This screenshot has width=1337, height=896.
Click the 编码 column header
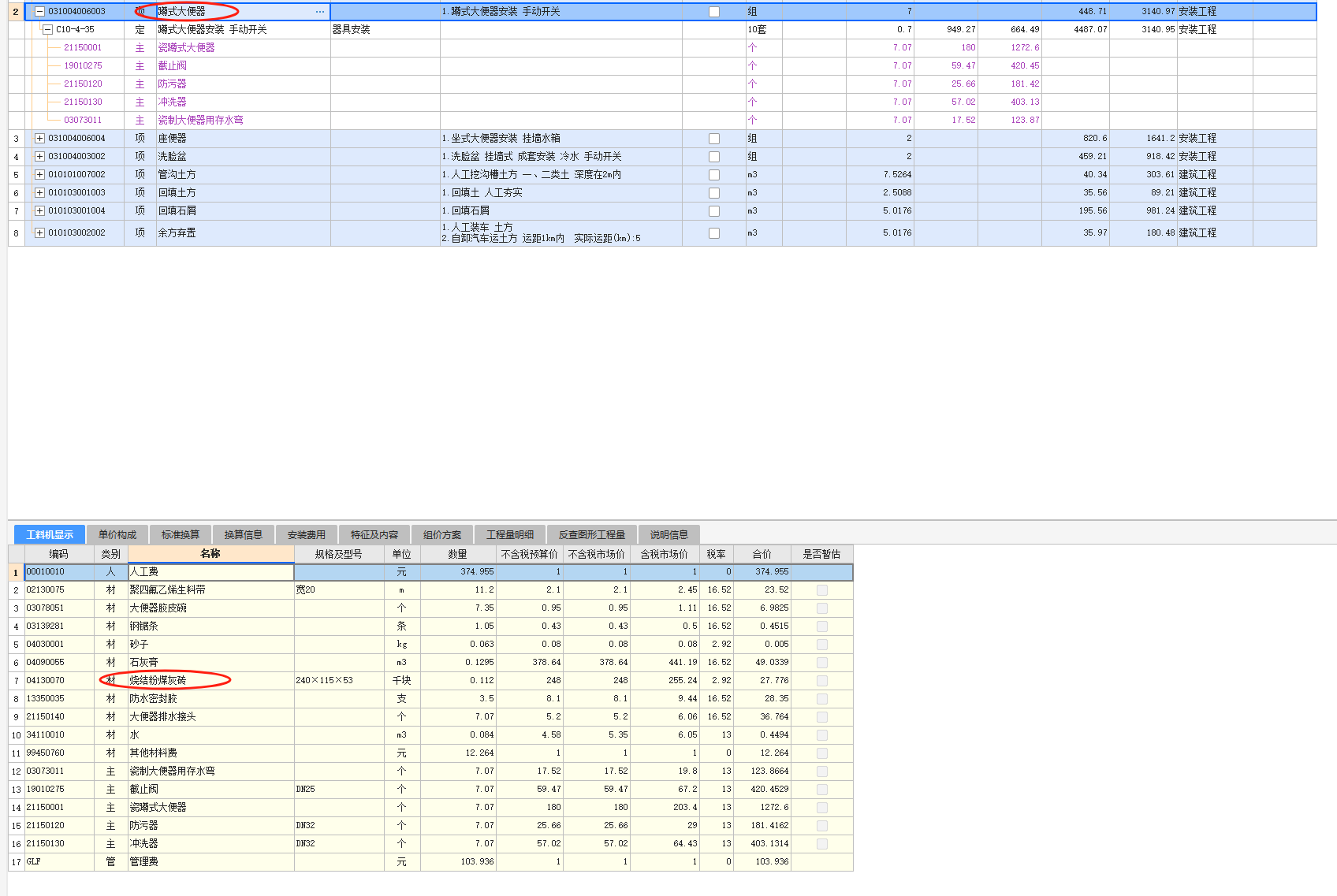point(59,554)
